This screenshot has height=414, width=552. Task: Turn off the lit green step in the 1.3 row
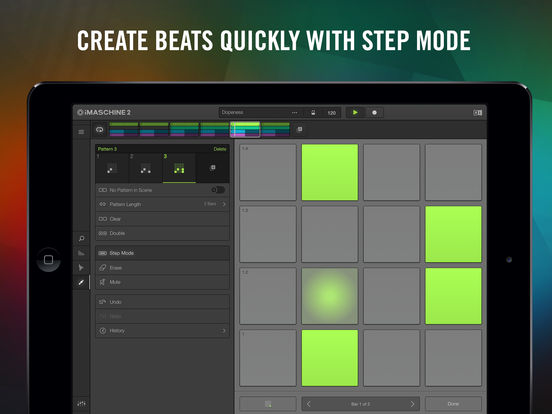[x=453, y=234]
